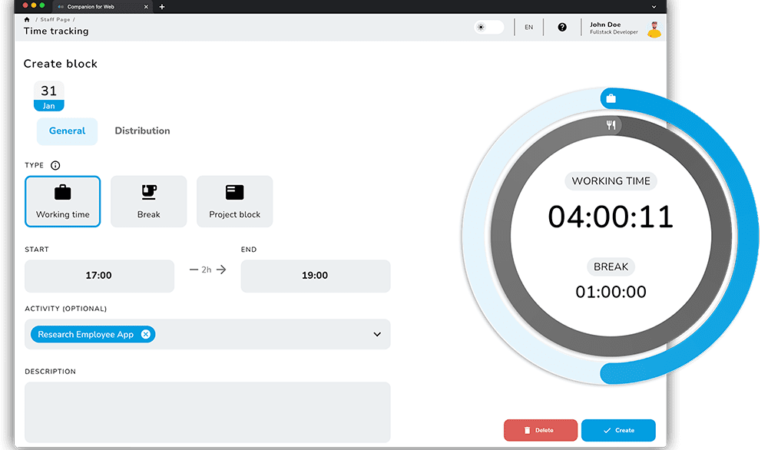Focus the Description text area
Screen dimensions: 768x450
[208, 412]
